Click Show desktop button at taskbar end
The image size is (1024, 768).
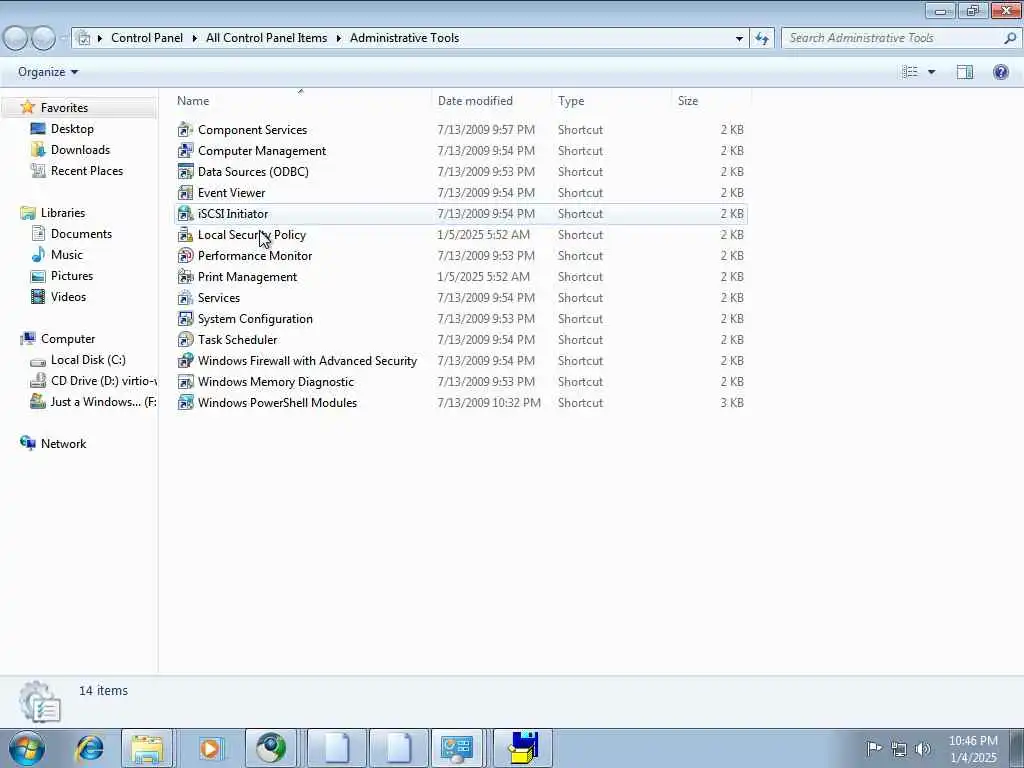click(x=1017, y=748)
